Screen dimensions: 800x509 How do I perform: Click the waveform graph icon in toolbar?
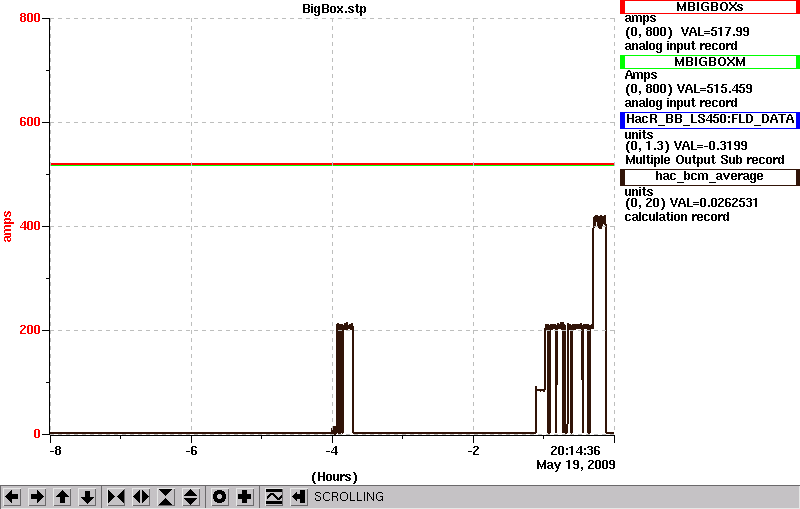[x=274, y=497]
